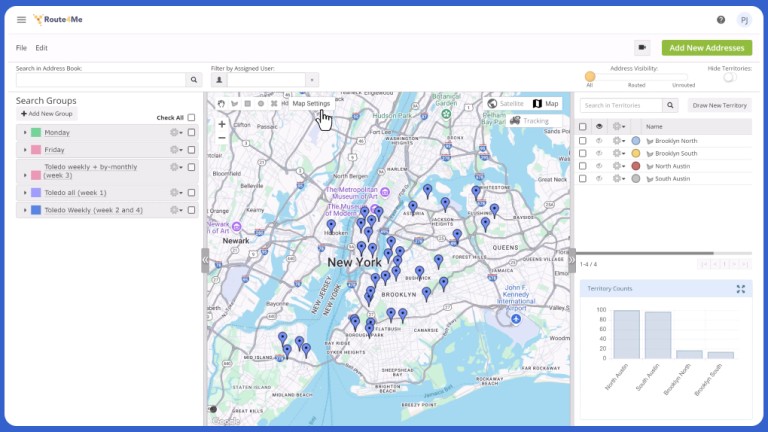Check the Monday group checkbox
The height and width of the screenshot is (432, 768).
pos(192,132)
